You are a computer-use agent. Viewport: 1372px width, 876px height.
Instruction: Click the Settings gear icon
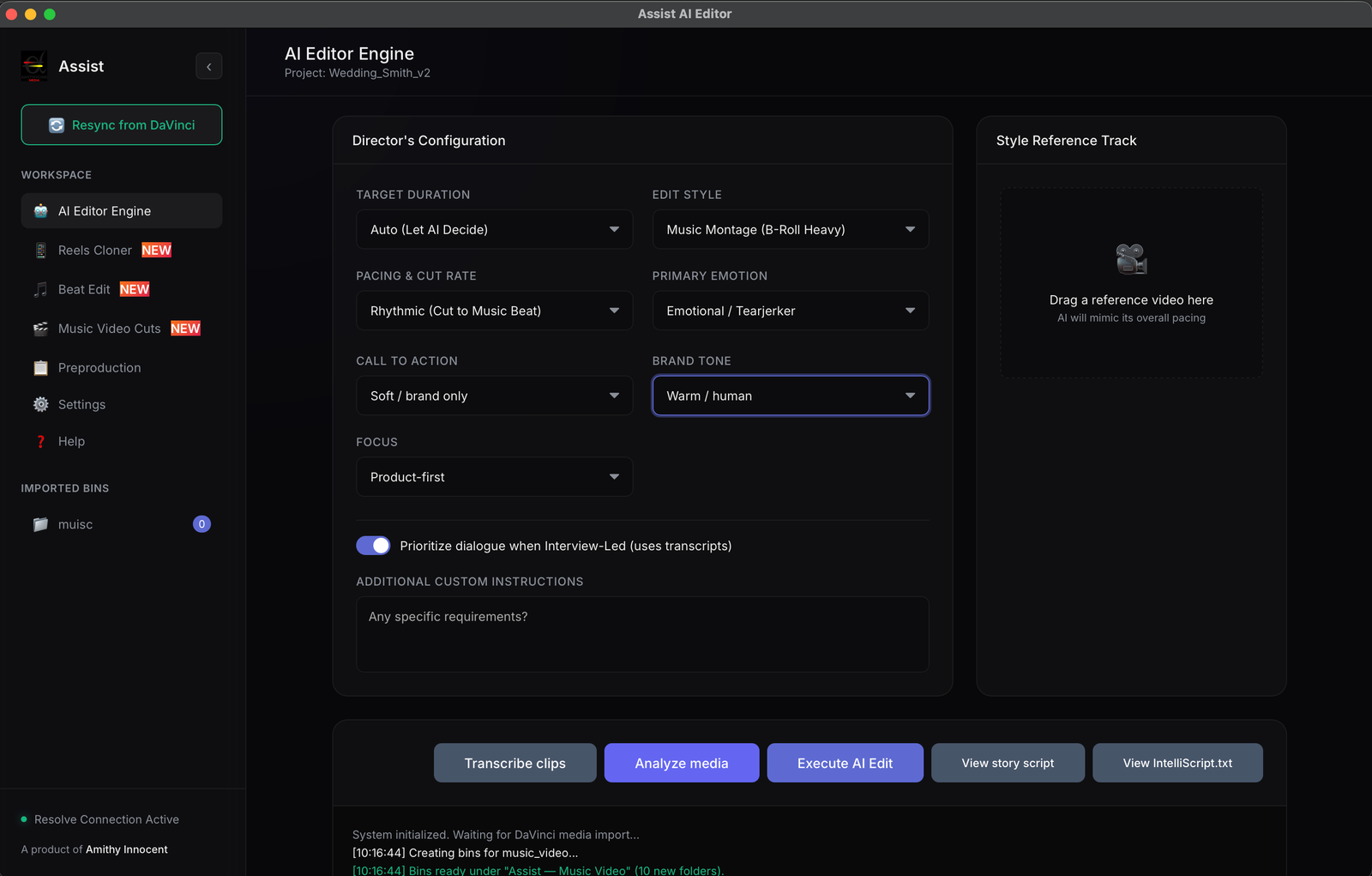tap(40, 404)
